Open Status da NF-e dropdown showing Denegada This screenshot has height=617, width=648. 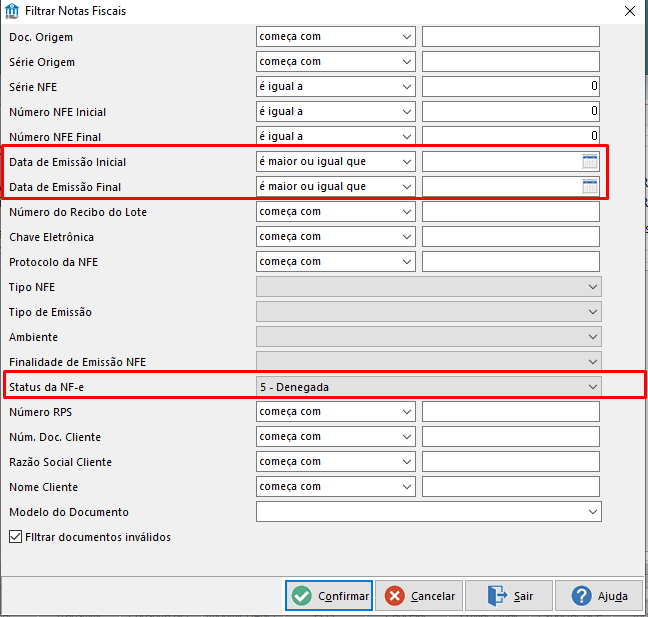coord(429,387)
